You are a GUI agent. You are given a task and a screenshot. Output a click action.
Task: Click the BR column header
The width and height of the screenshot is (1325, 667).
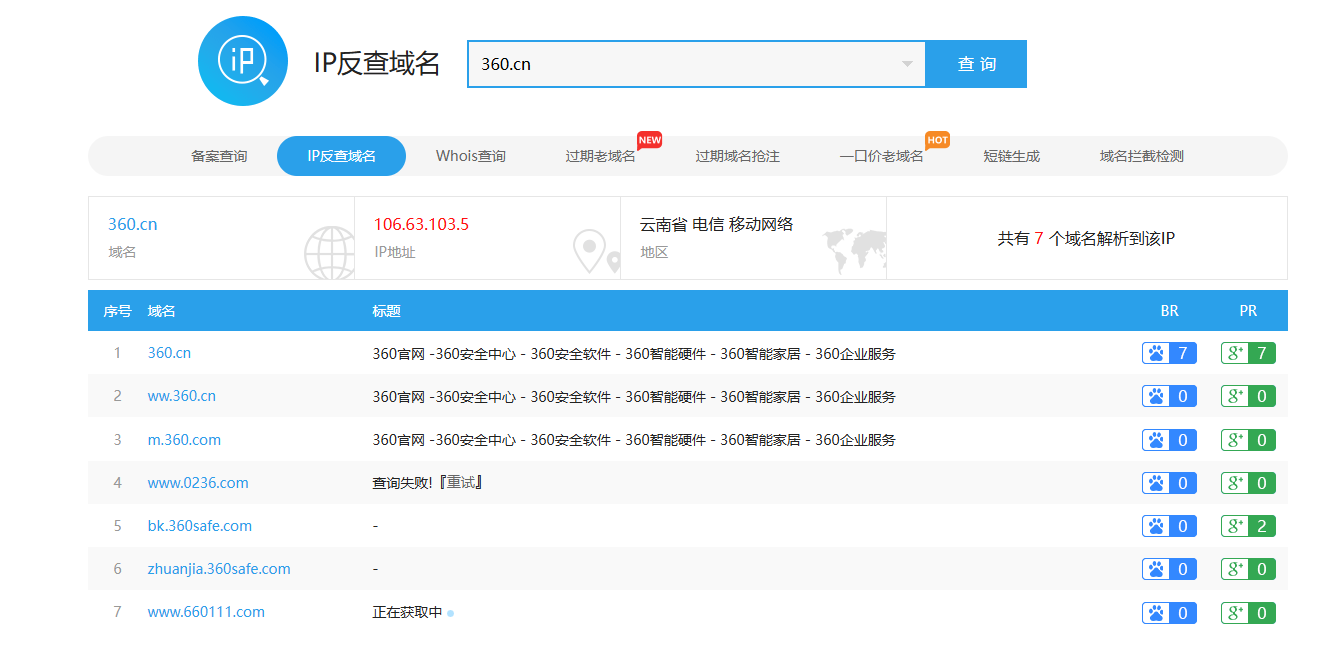pyautogui.click(x=1169, y=311)
